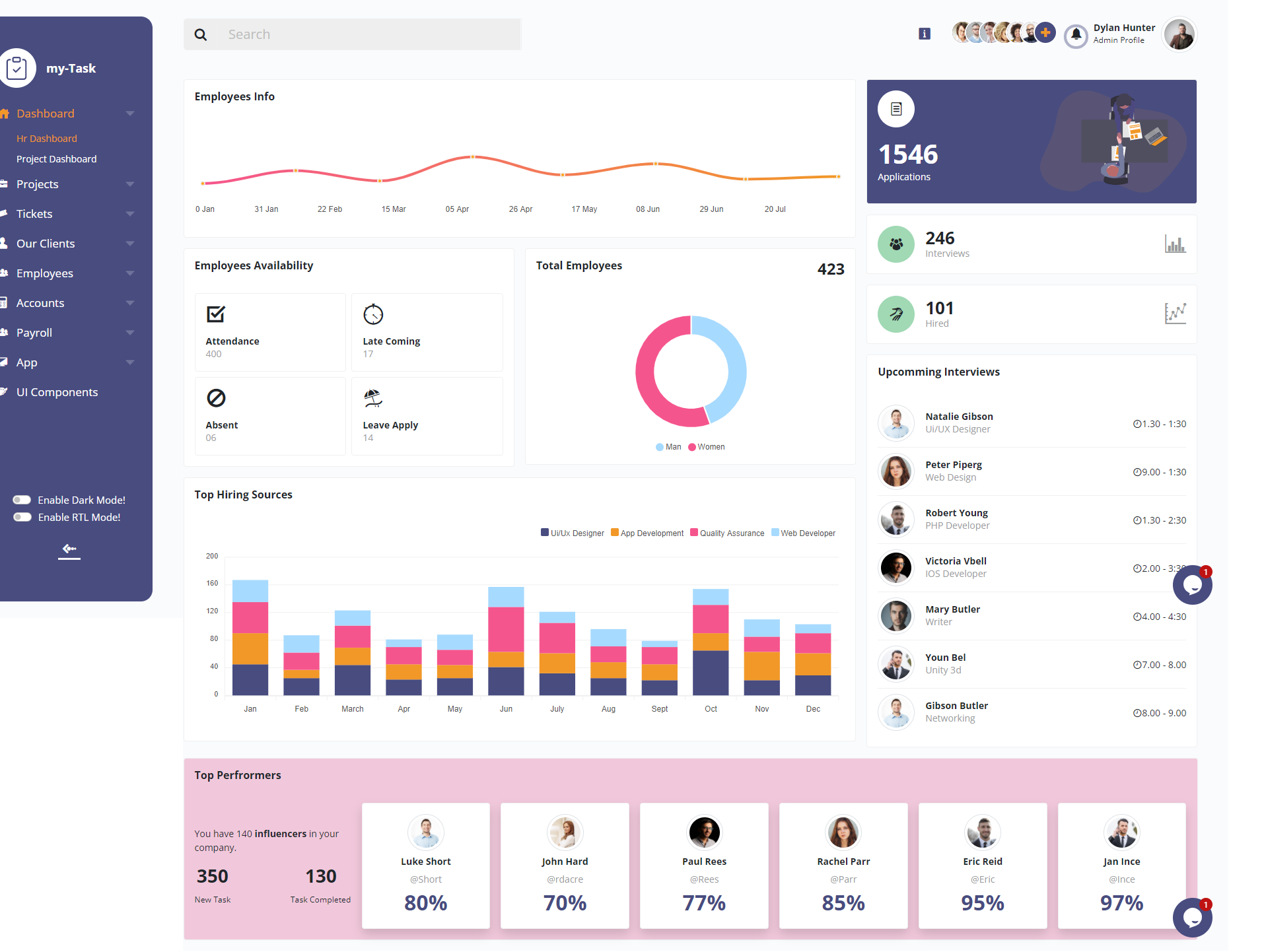Viewport: 1264px width, 952px height.
Task: Click the Our Clients user icon
Action: pos(3,243)
